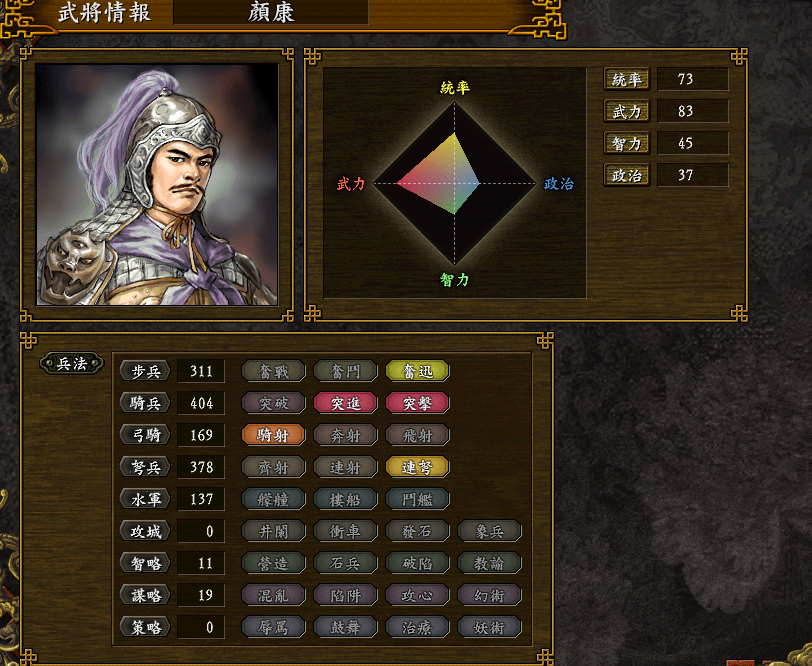The image size is (812, 666).
Task: Click the 樓船 navy tactic badge
Action: pyautogui.click(x=345, y=500)
